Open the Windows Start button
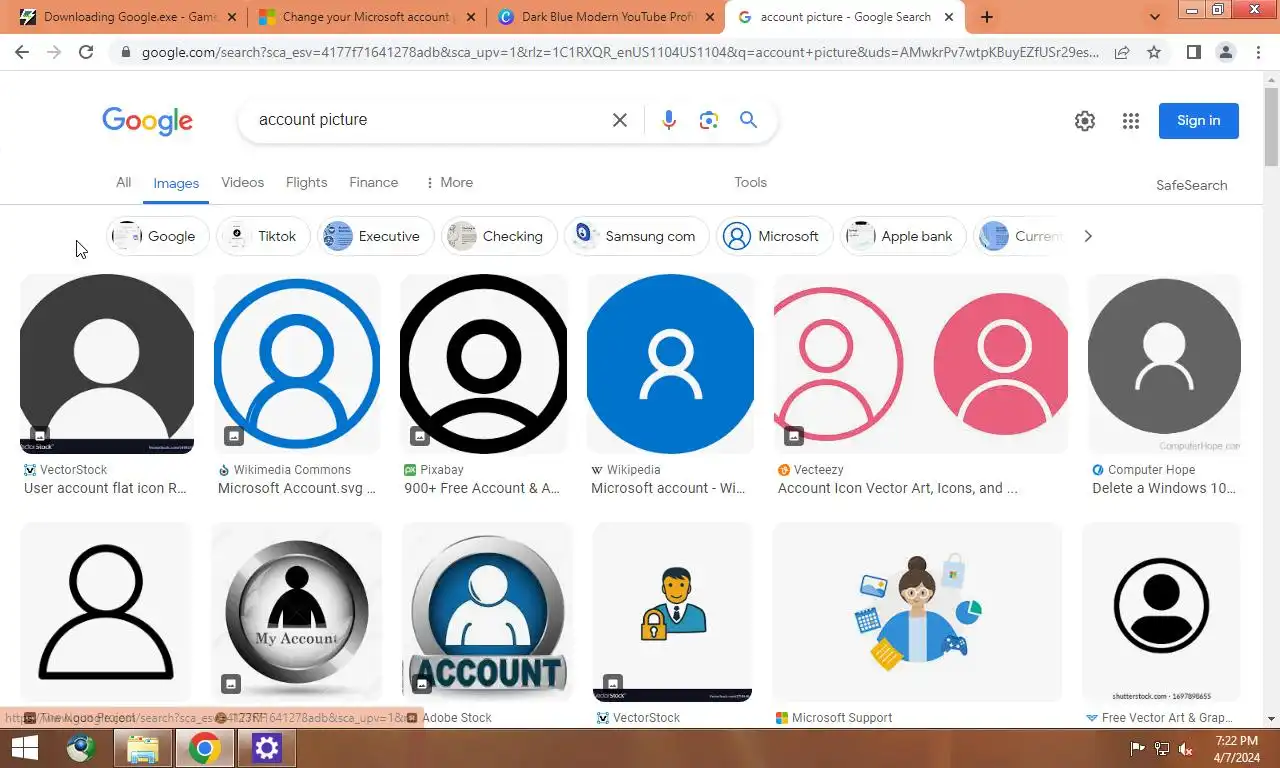This screenshot has width=1280, height=768. click(24, 748)
